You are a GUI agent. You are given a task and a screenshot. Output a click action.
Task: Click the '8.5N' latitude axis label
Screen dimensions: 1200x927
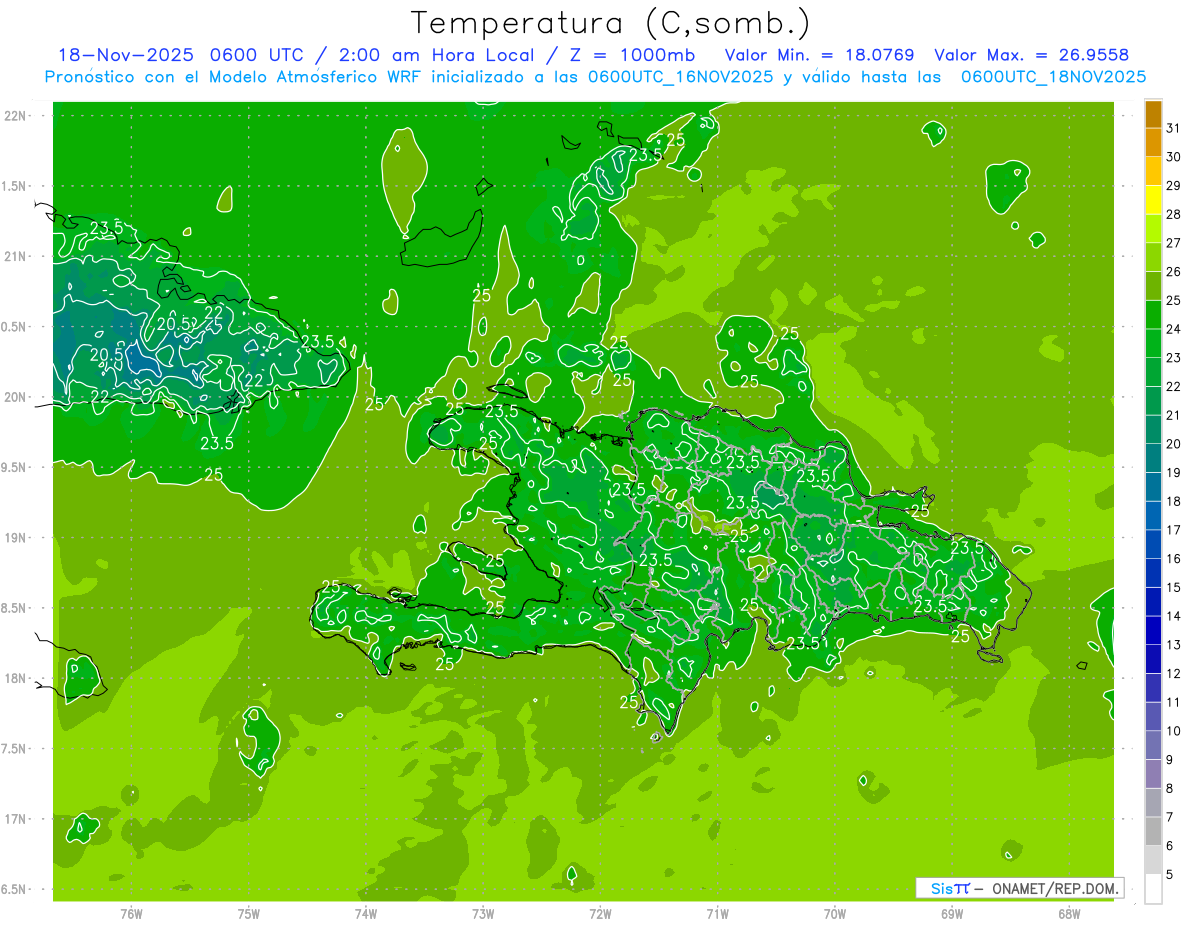(x=15, y=608)
